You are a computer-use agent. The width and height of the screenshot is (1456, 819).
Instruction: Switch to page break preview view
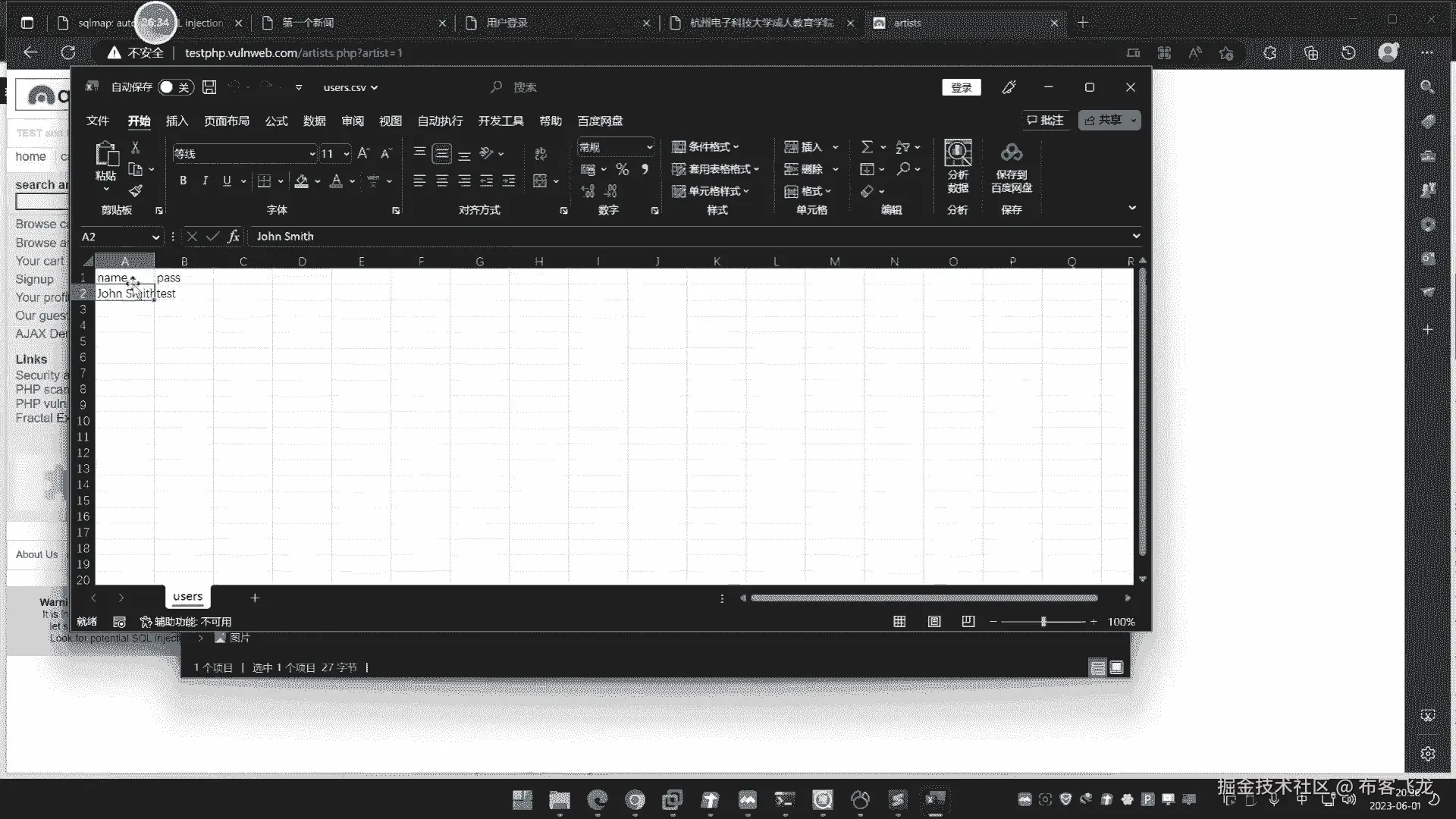[x=968, y=622]
